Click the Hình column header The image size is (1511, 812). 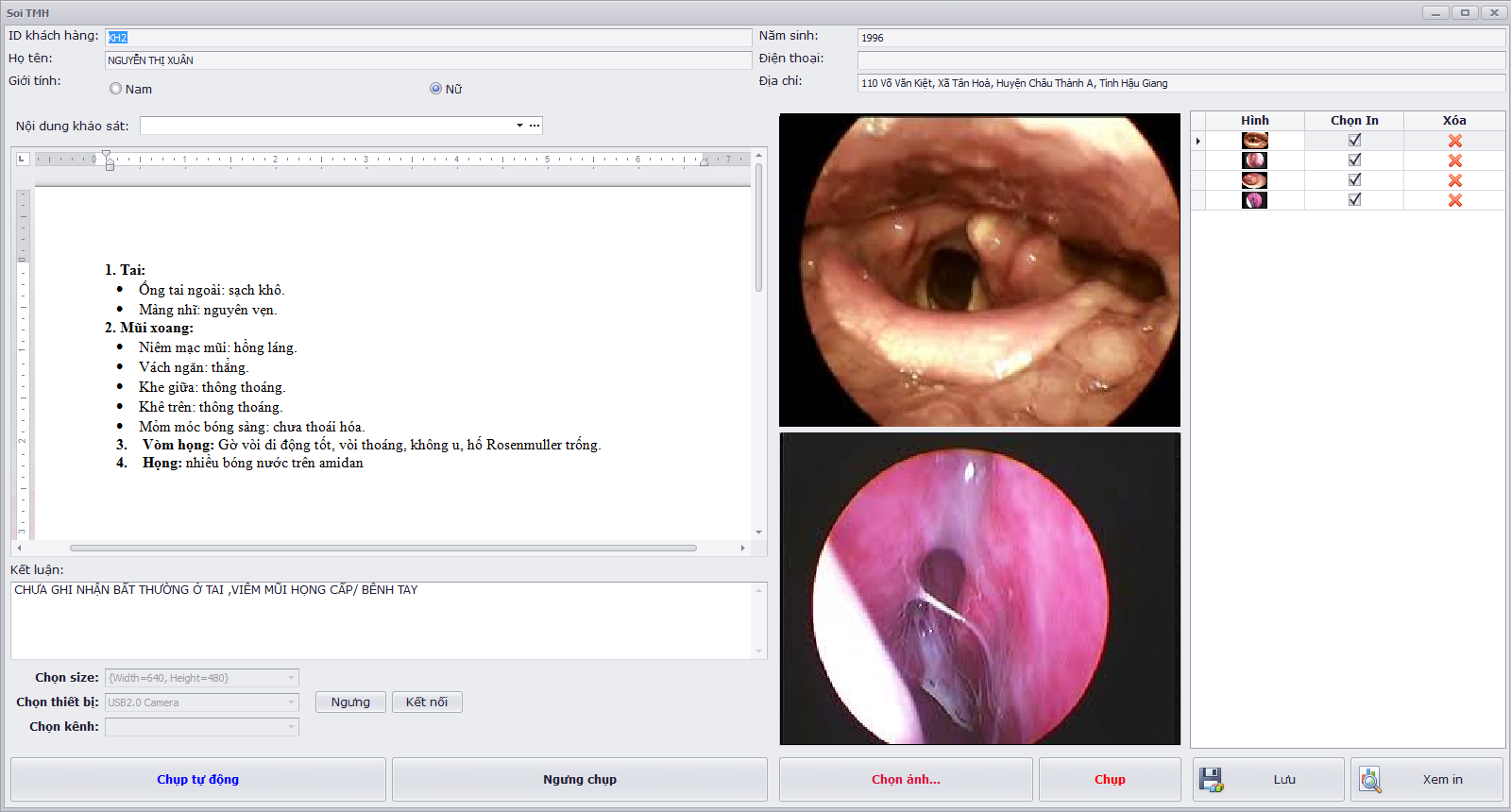click(x=1254, y=121)
